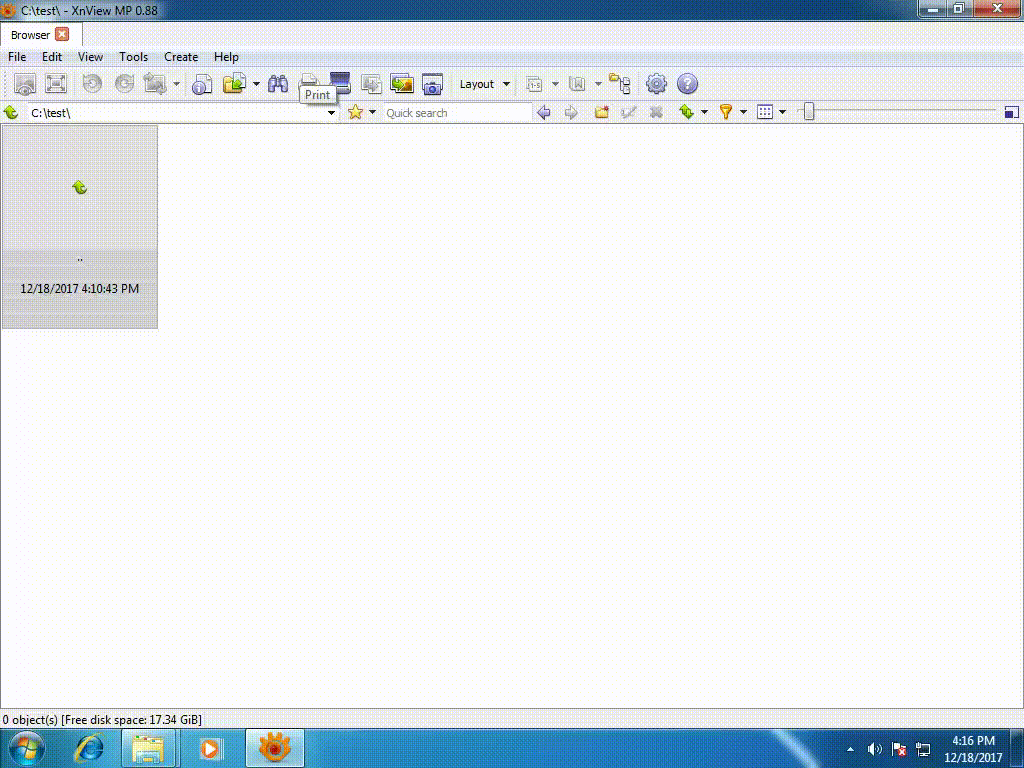Viewport: 1024px width, 768px height.
Task: Click the Batch convert icon
Action: point(371,84)
